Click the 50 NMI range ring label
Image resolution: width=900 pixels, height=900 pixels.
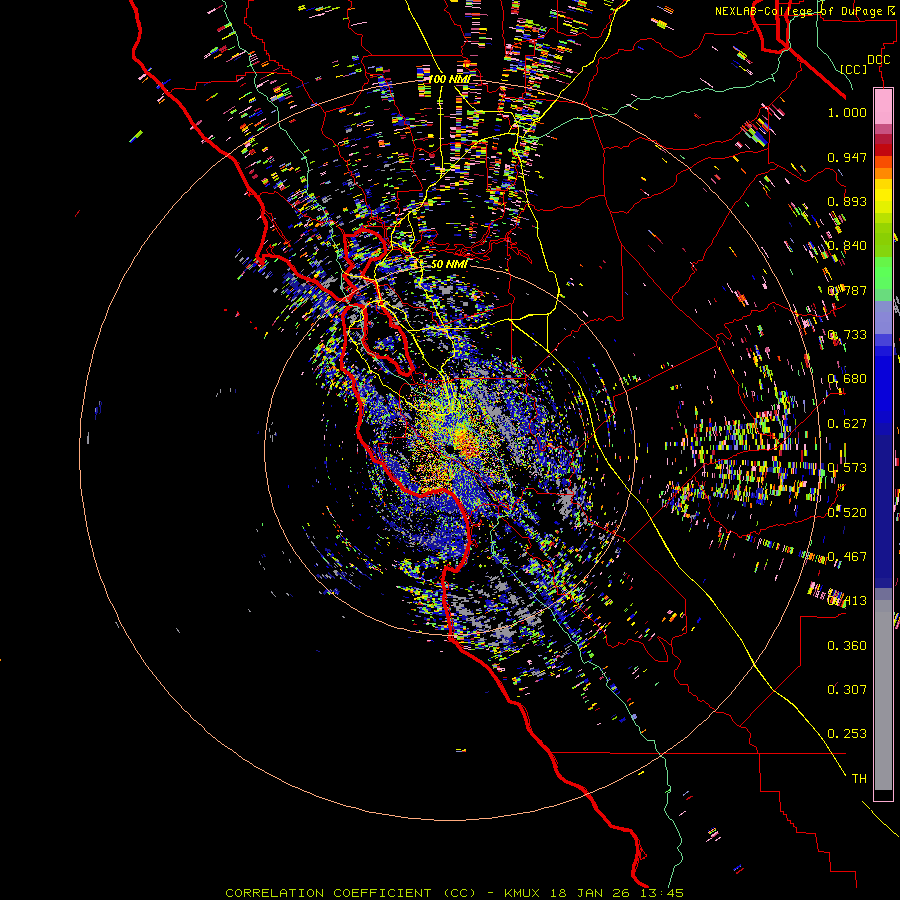(x=449, y=264)
